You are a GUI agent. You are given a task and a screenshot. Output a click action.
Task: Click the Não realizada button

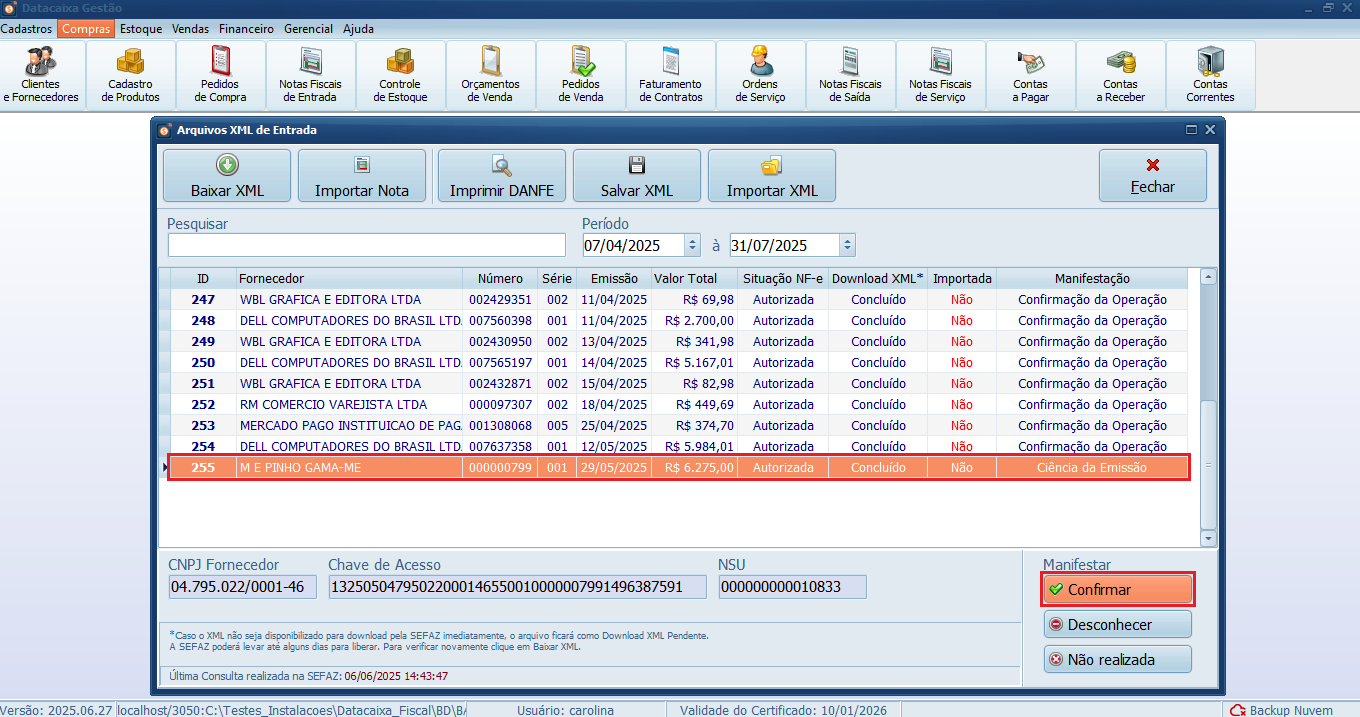pos(1117,659)
